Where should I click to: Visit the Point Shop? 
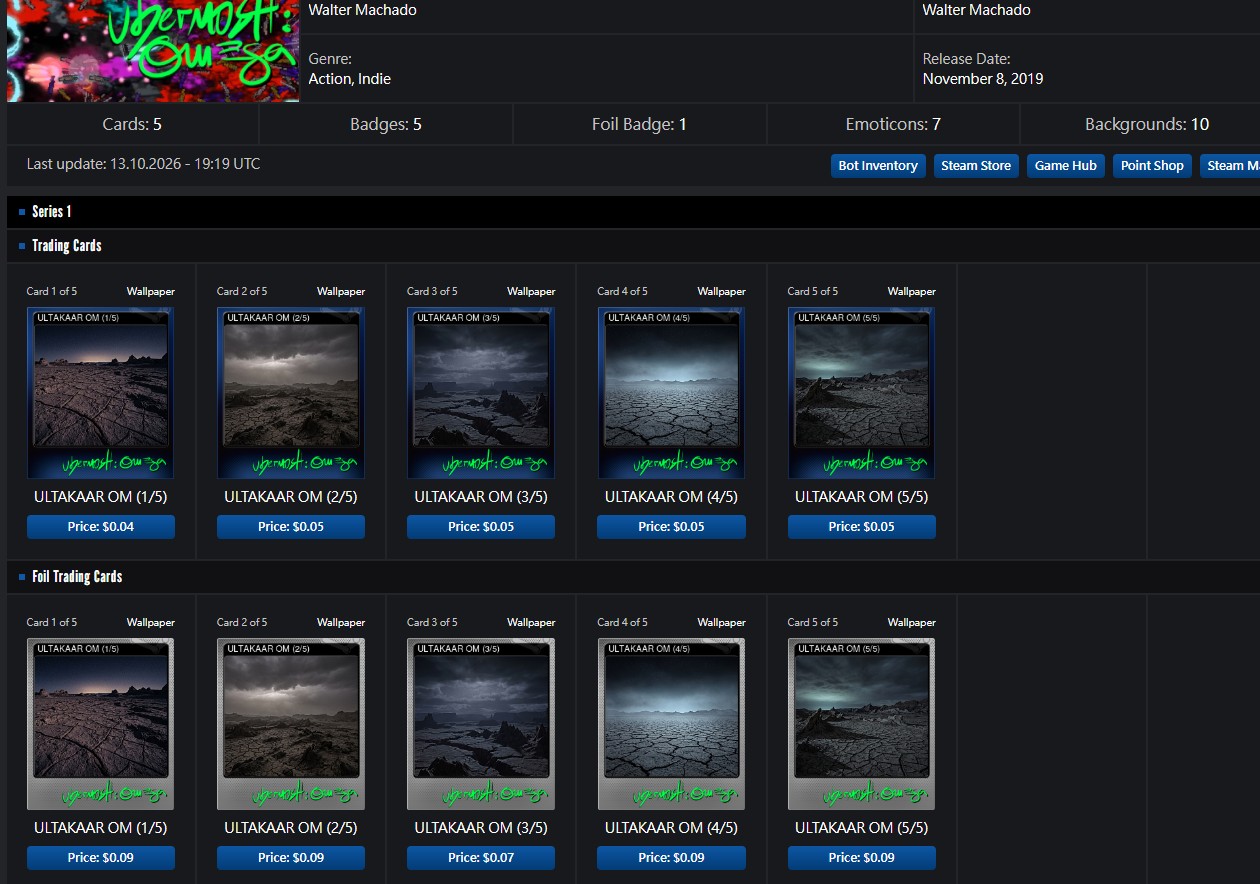[x=1152, y=166]
